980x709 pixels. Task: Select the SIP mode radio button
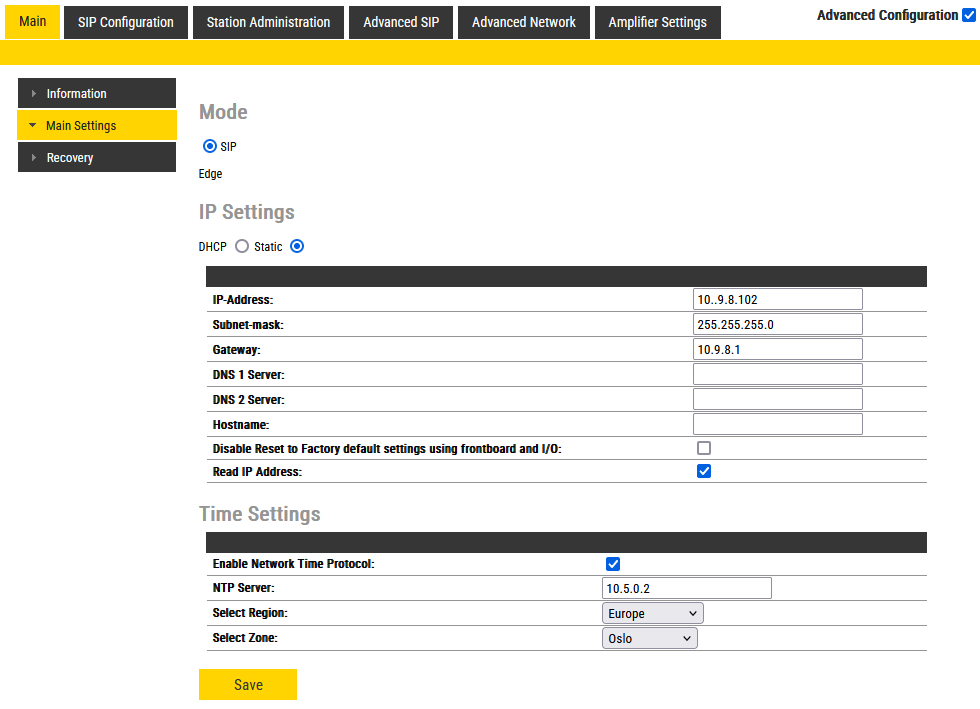[x=210, y=146]
